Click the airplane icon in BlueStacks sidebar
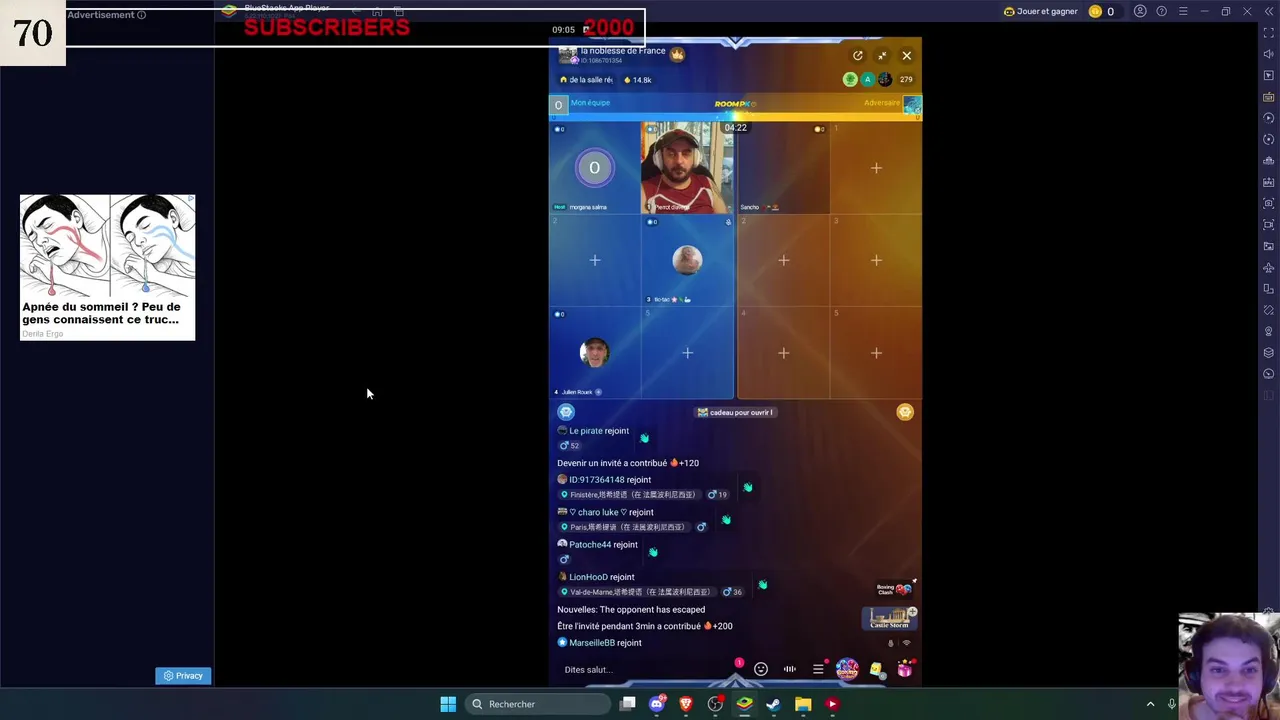The width and height of the screenshot is (1280, 720). pos(1269,267)
